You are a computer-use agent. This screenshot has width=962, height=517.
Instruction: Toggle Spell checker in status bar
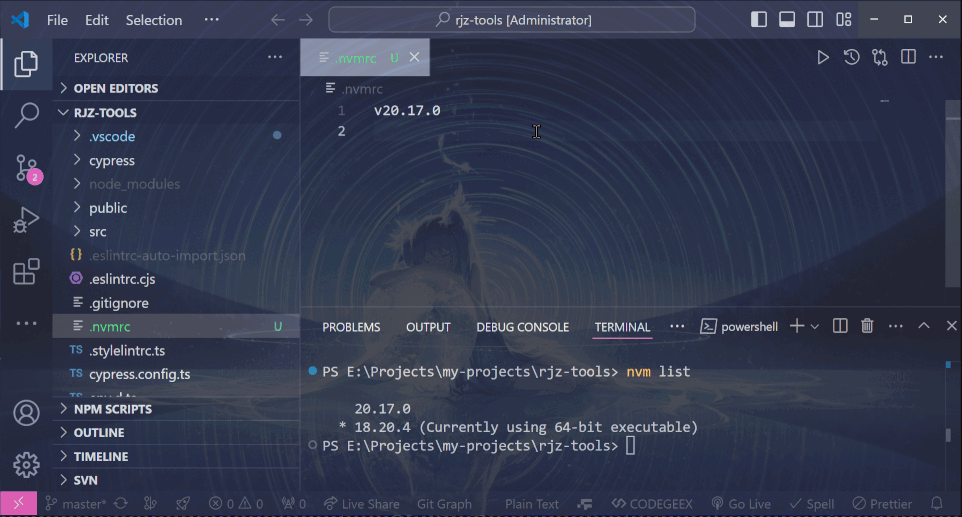tap(812, 504)
